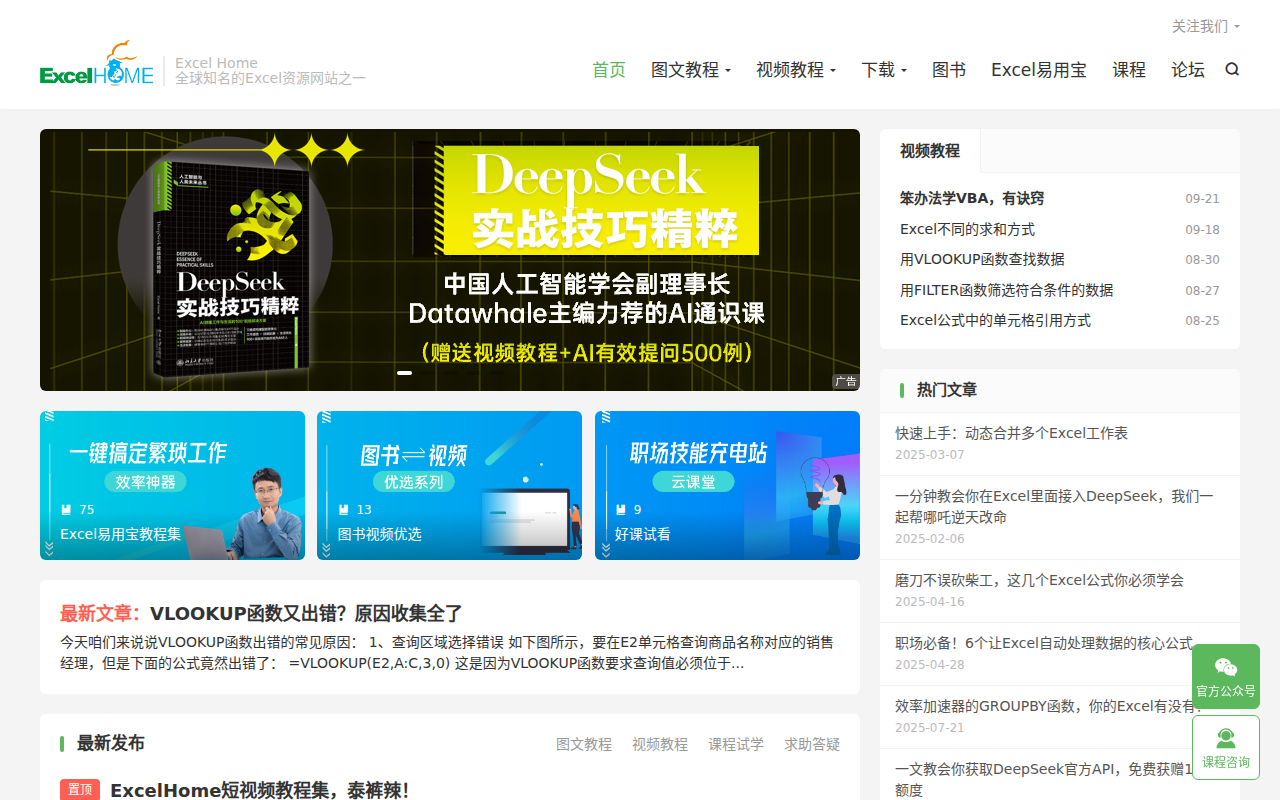Click the ExcelHome logo
Image resolution: width=1280 pixels, height=800 pixels.
pyautogui.click(x=97, y=64)
